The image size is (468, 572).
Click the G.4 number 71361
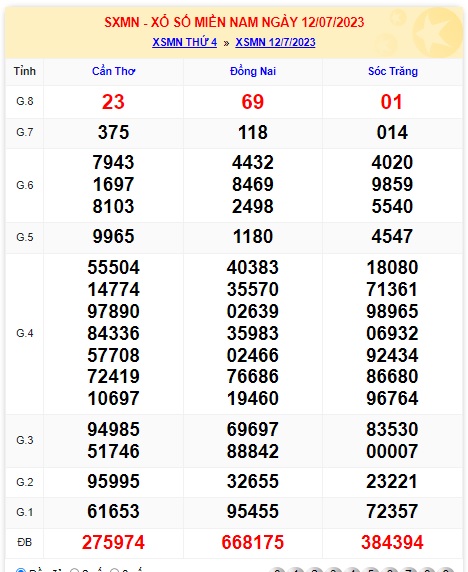392,289
